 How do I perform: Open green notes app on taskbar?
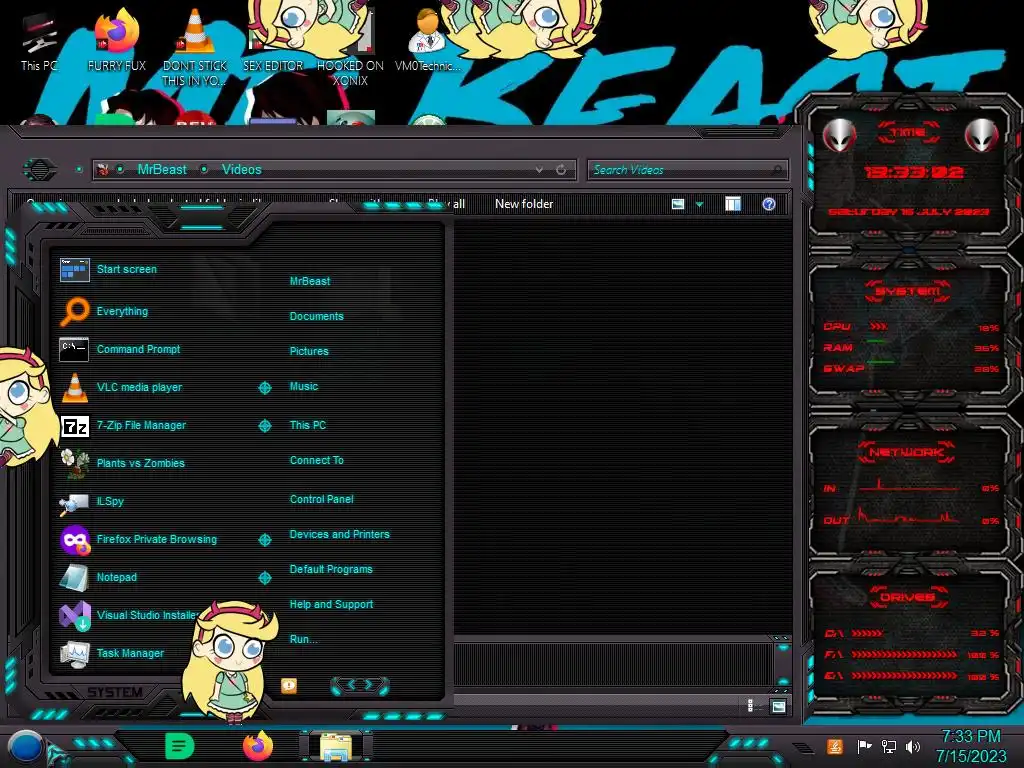point(180,746)
